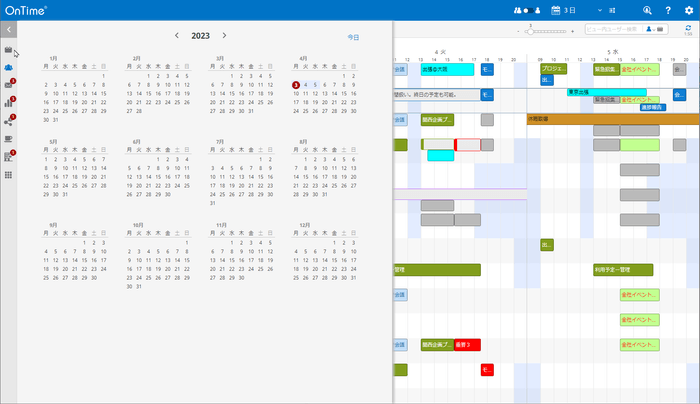Open the blue group users sidebar icon
Viewport: 700px width, 404px height.
pyautogui.click(x=9, y=67)
